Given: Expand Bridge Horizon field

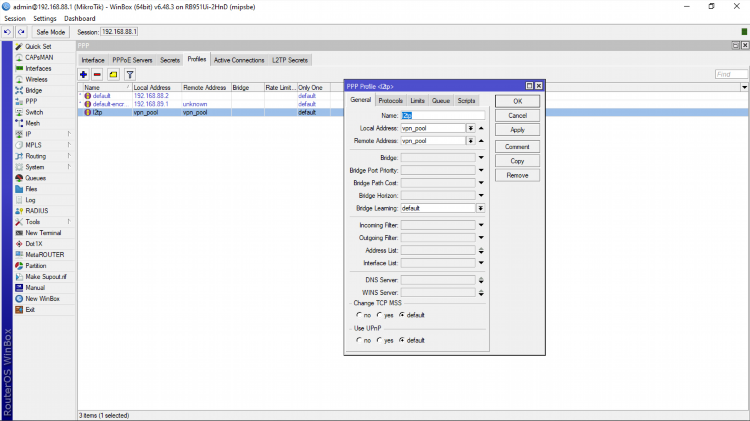Looking at the screenshot, I should pyautogui.click(x=481, y=195).
